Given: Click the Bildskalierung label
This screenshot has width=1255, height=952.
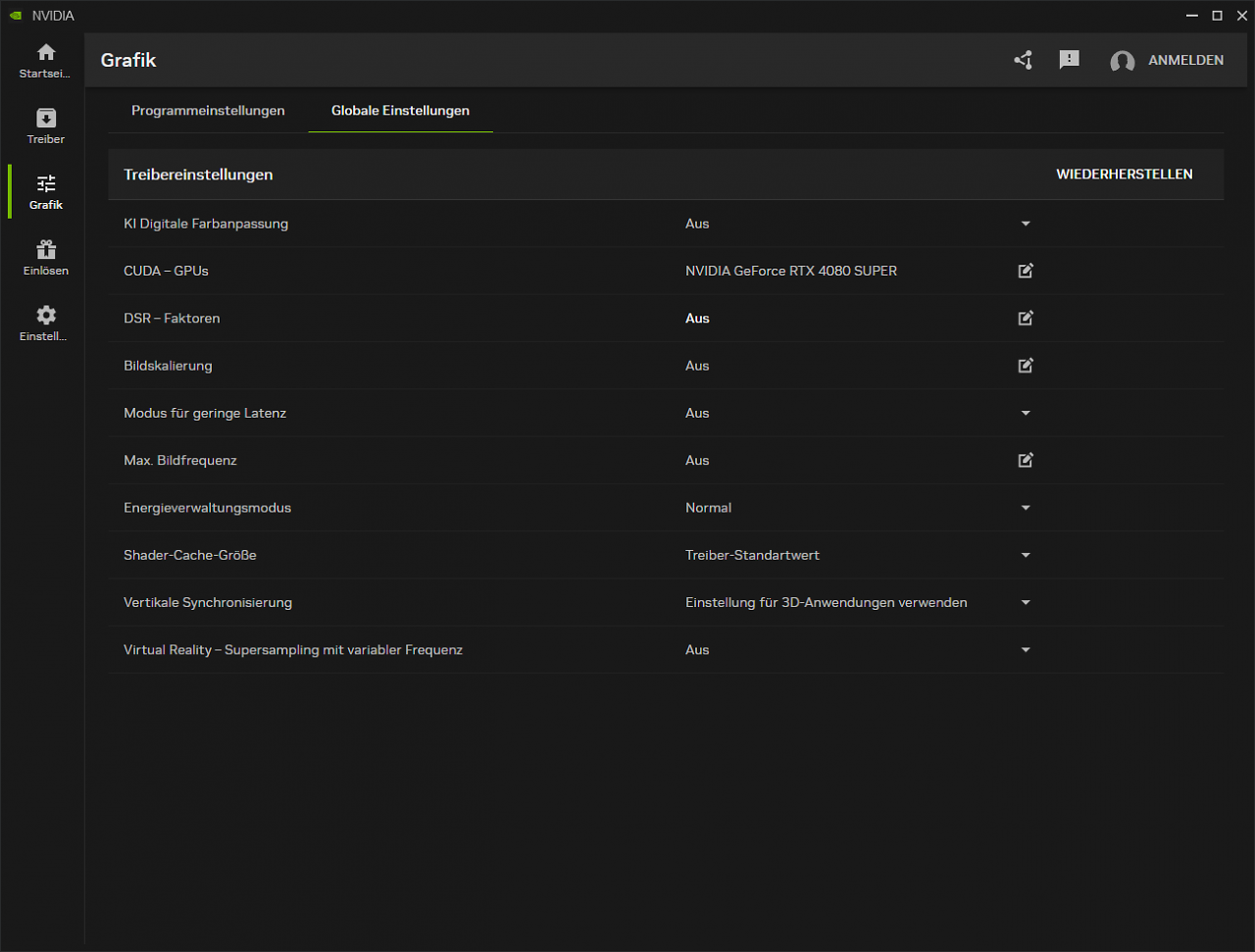Looking at the screenshot, I should point(168,366).
